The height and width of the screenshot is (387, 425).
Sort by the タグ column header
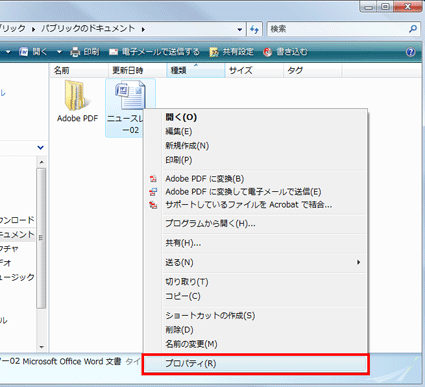[312, 70]
